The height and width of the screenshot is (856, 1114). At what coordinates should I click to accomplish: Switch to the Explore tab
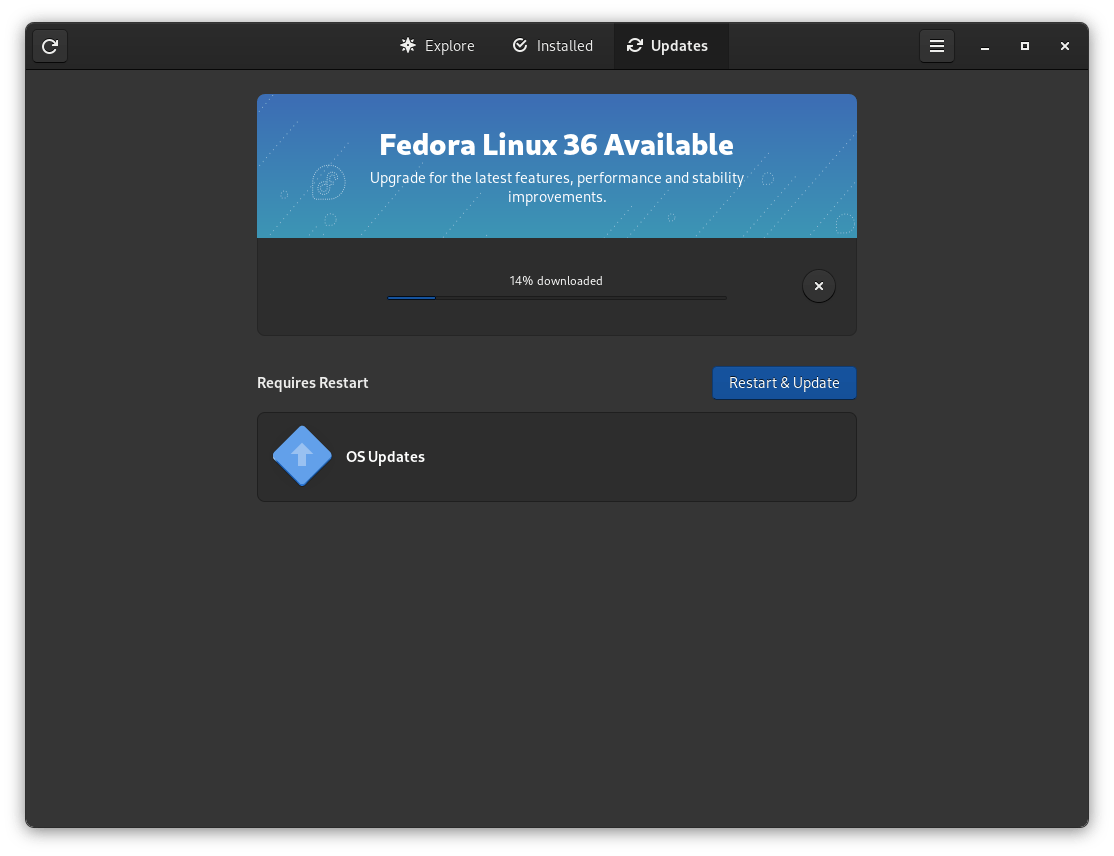coord(437,45)
